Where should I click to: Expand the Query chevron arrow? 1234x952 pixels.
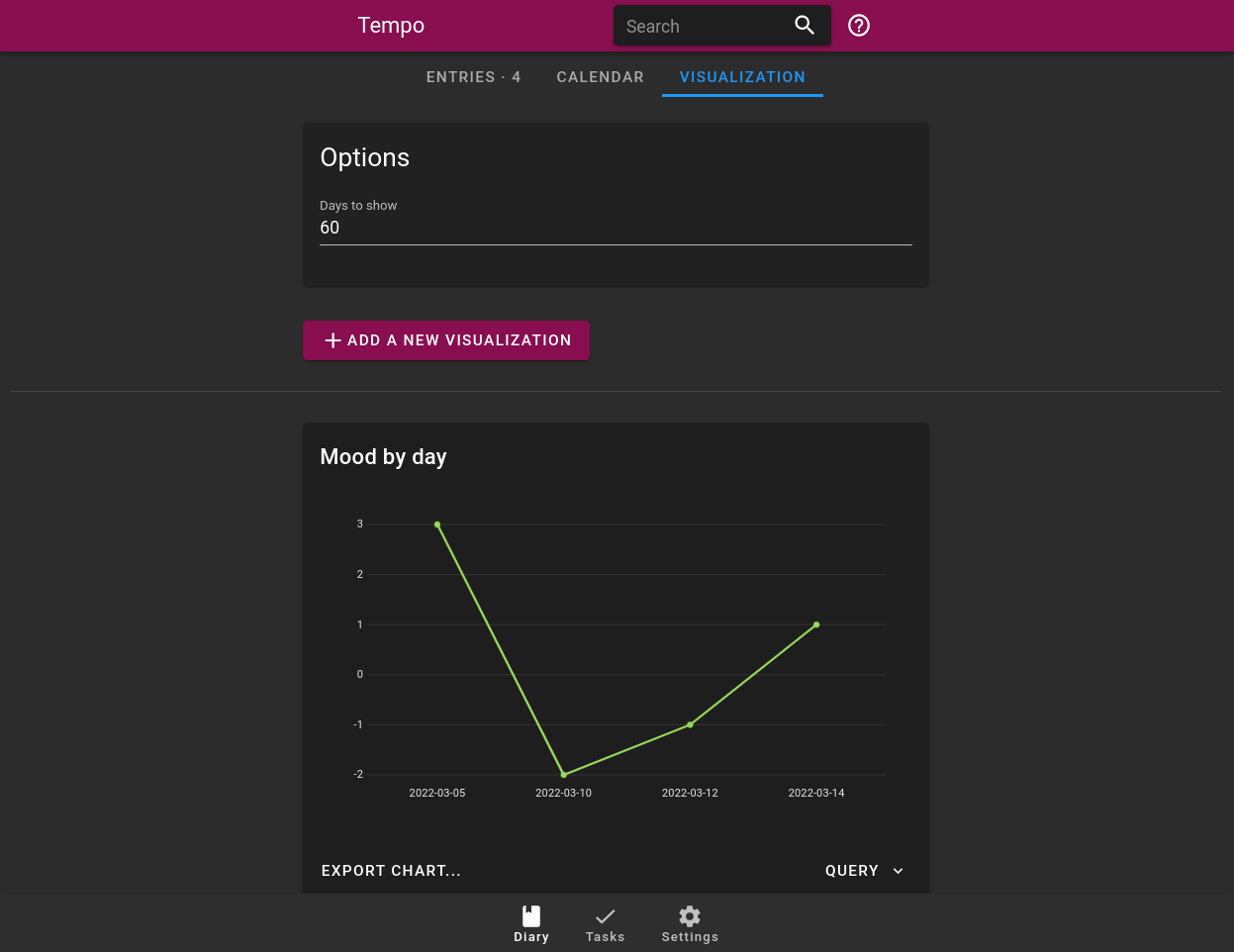(x=899, y=871)
